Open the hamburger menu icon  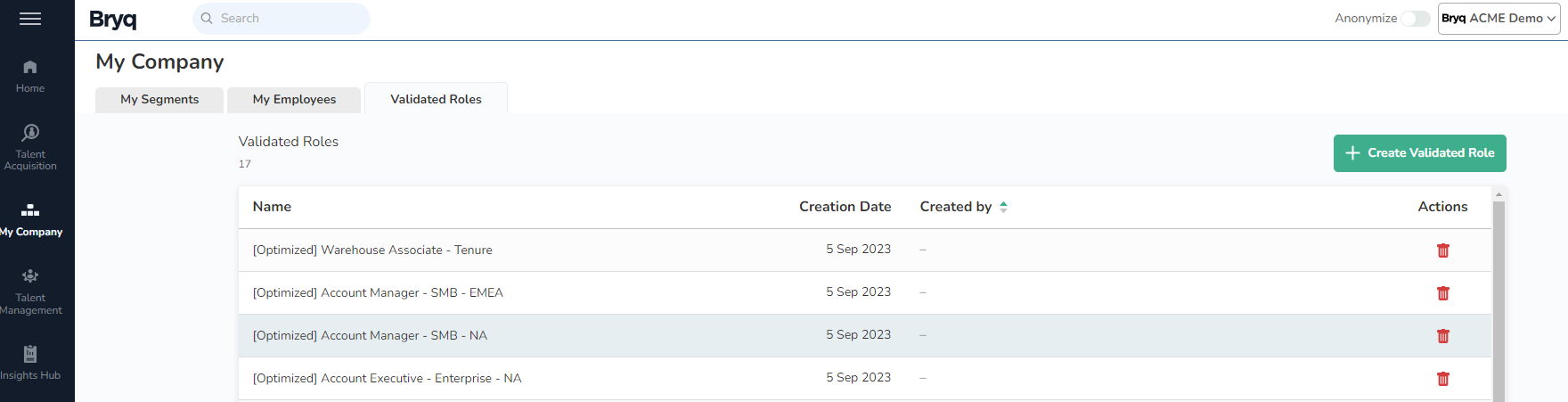click(x=30, y=19)
